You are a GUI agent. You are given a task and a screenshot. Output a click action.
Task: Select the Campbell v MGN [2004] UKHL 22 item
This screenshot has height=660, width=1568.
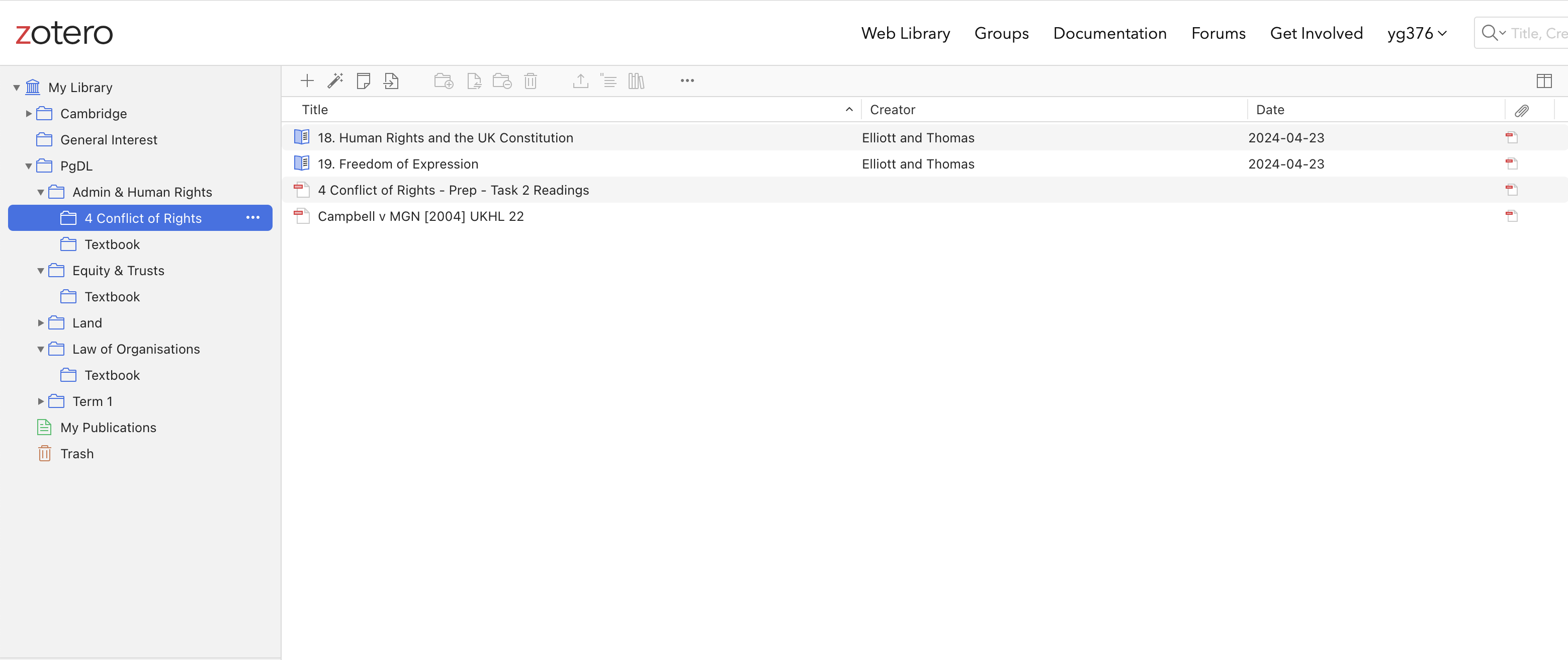point(420,216)
